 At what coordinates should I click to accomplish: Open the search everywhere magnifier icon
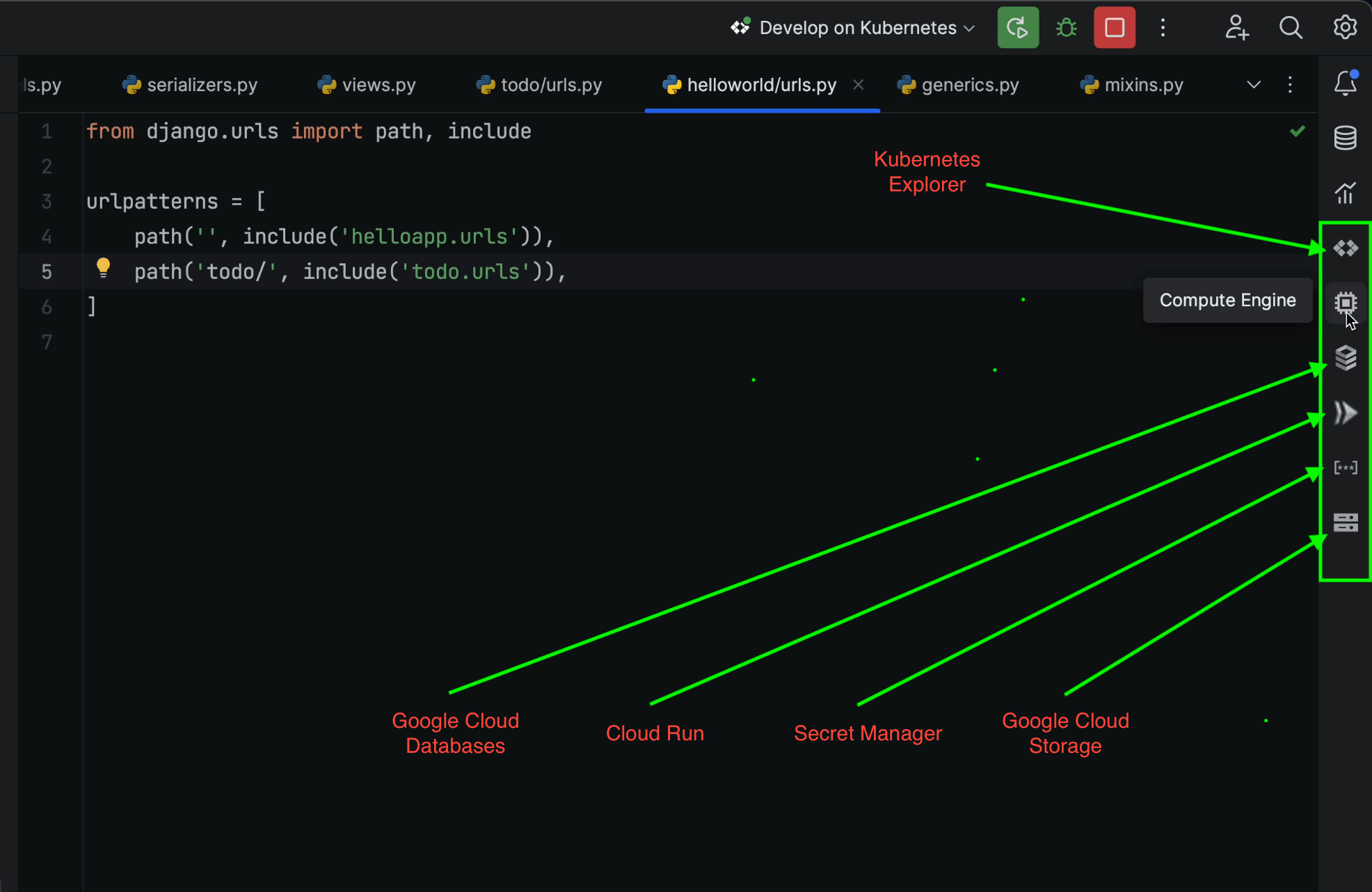pos(1291,28)
